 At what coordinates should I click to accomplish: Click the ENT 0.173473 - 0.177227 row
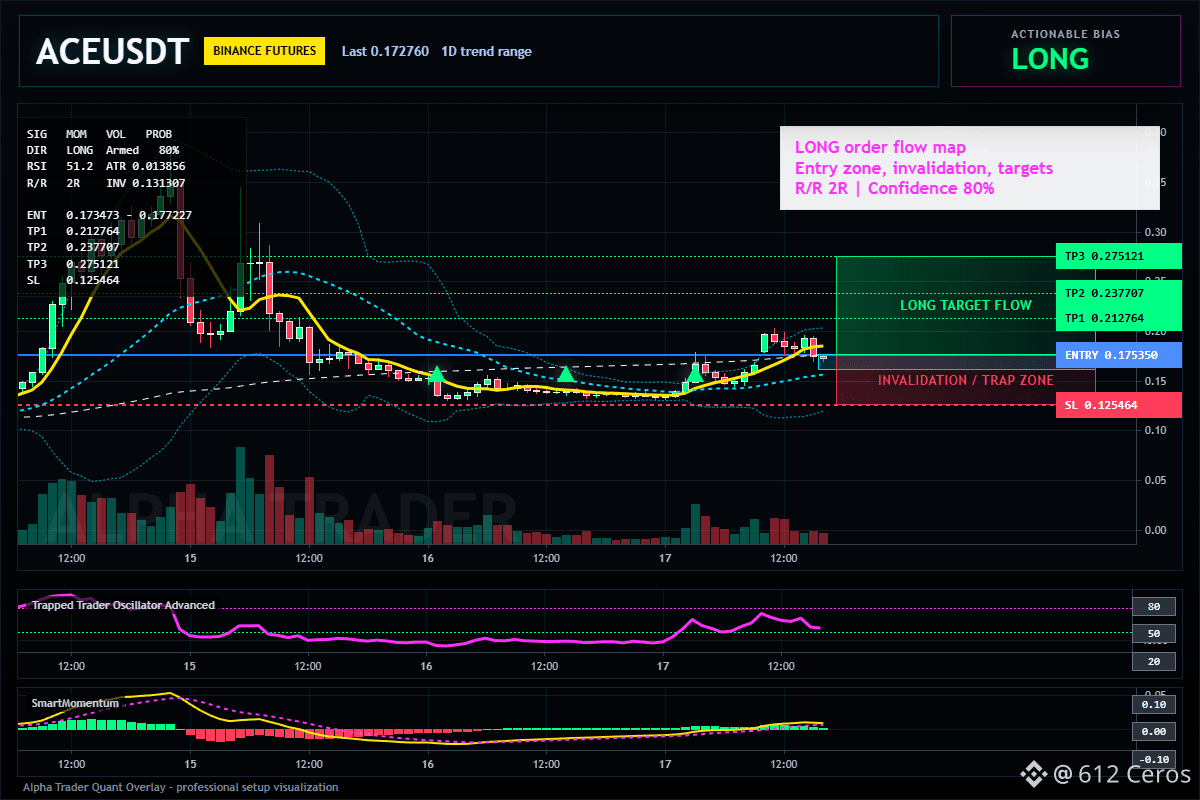click(x=109, y=215)
